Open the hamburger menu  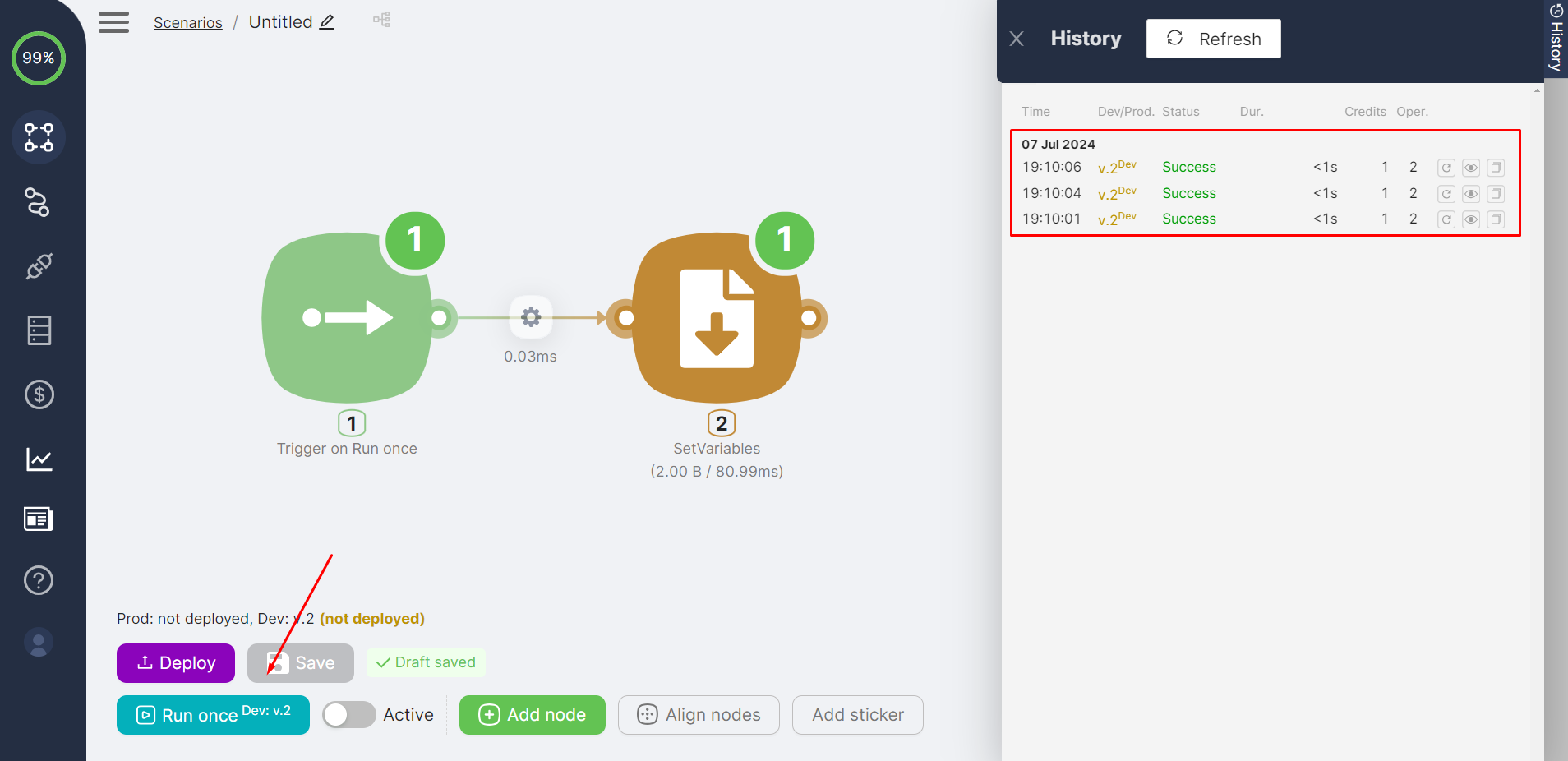point(113,22)
